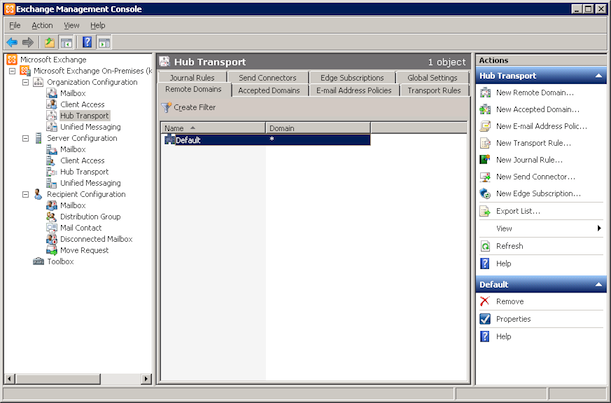
Task: Click the grey forward arrow toolbar button
Action: tap(28, 42)
